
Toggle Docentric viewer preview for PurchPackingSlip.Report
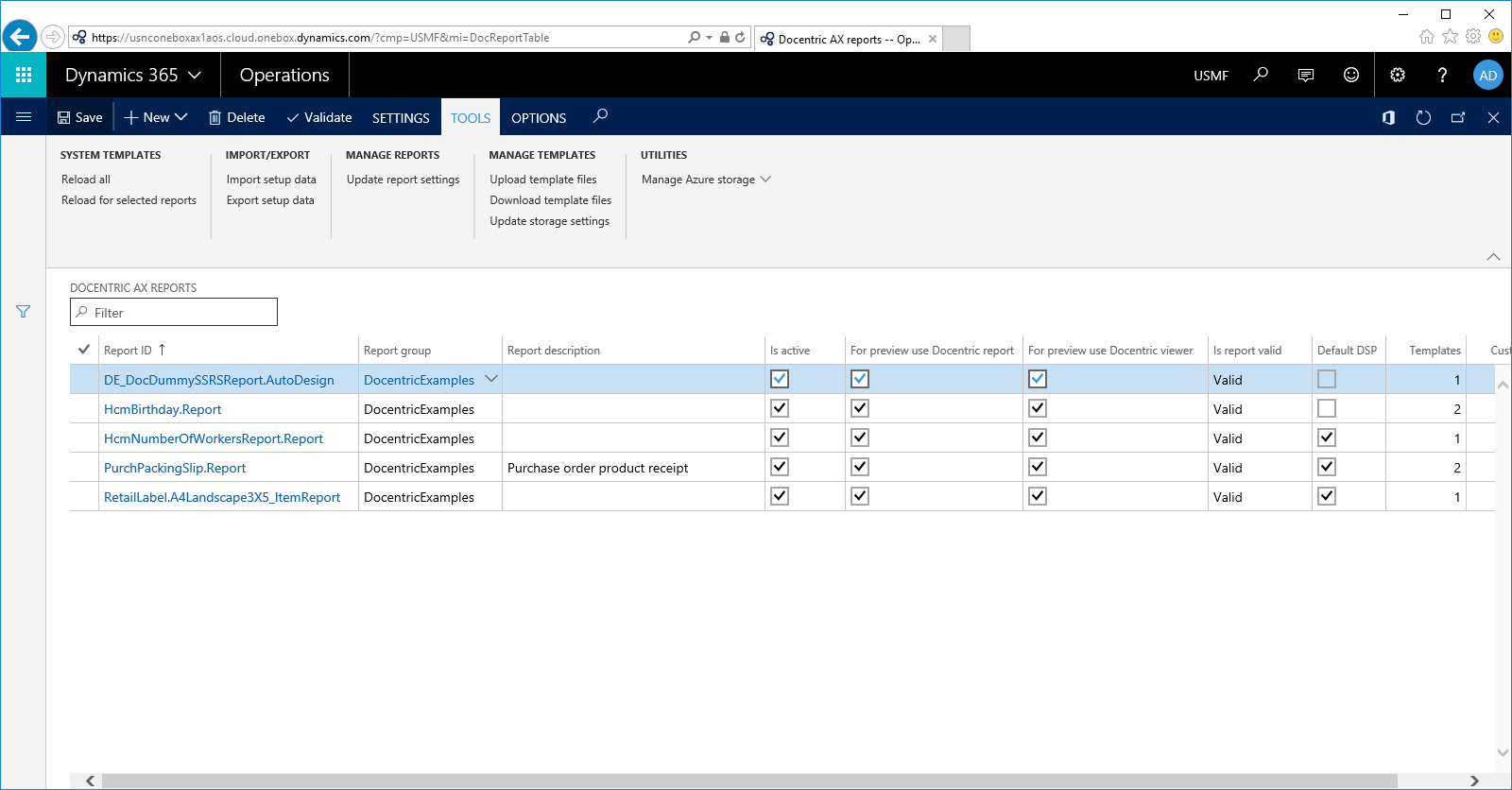(x=1038, y=467)
